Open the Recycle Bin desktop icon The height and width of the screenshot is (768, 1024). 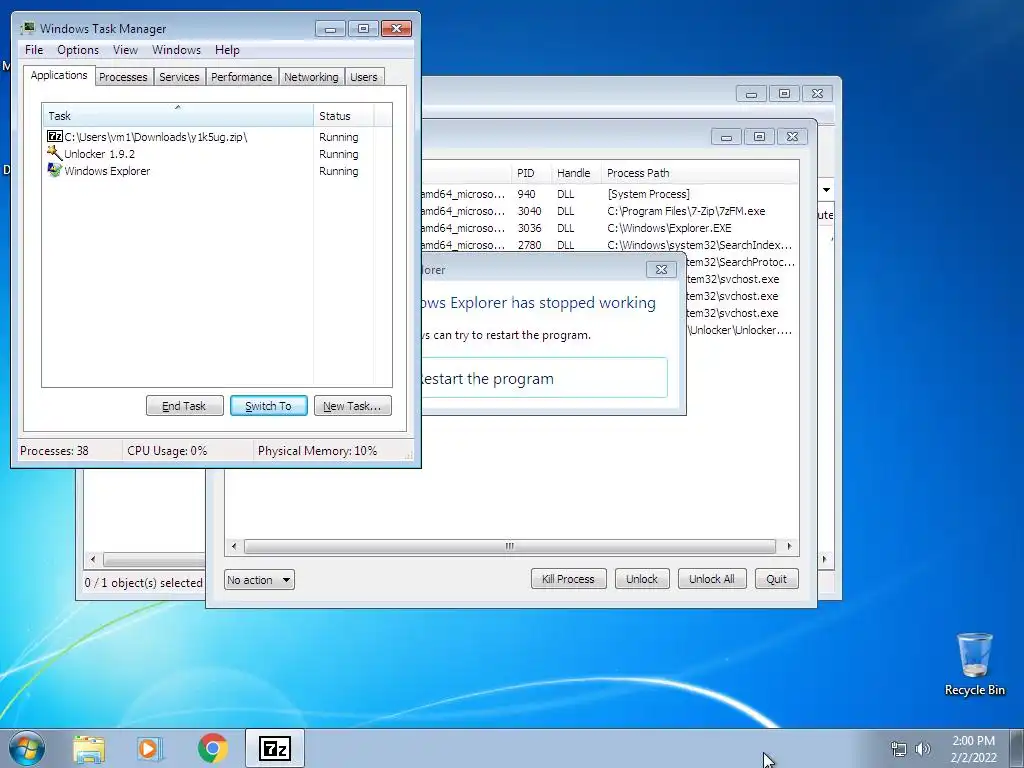[974, 664]
